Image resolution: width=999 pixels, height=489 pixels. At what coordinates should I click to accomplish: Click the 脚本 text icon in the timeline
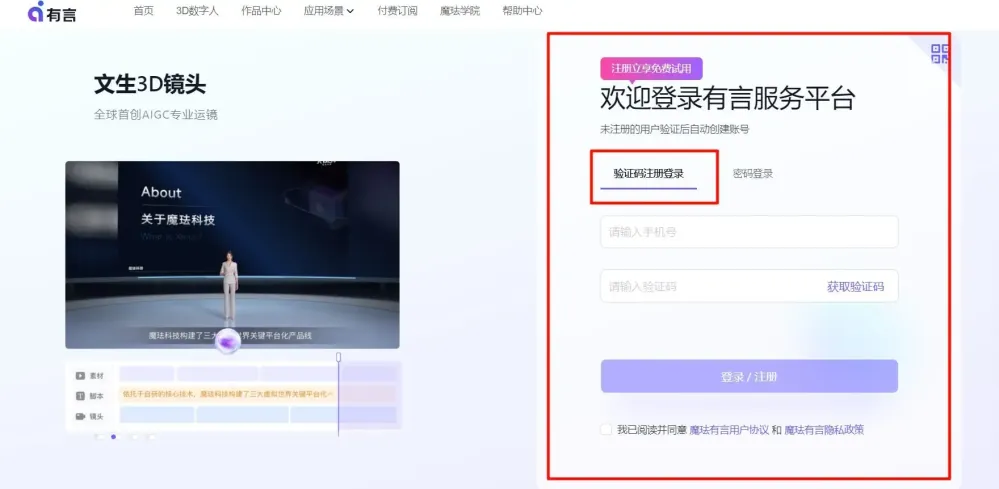coord(80,396)
